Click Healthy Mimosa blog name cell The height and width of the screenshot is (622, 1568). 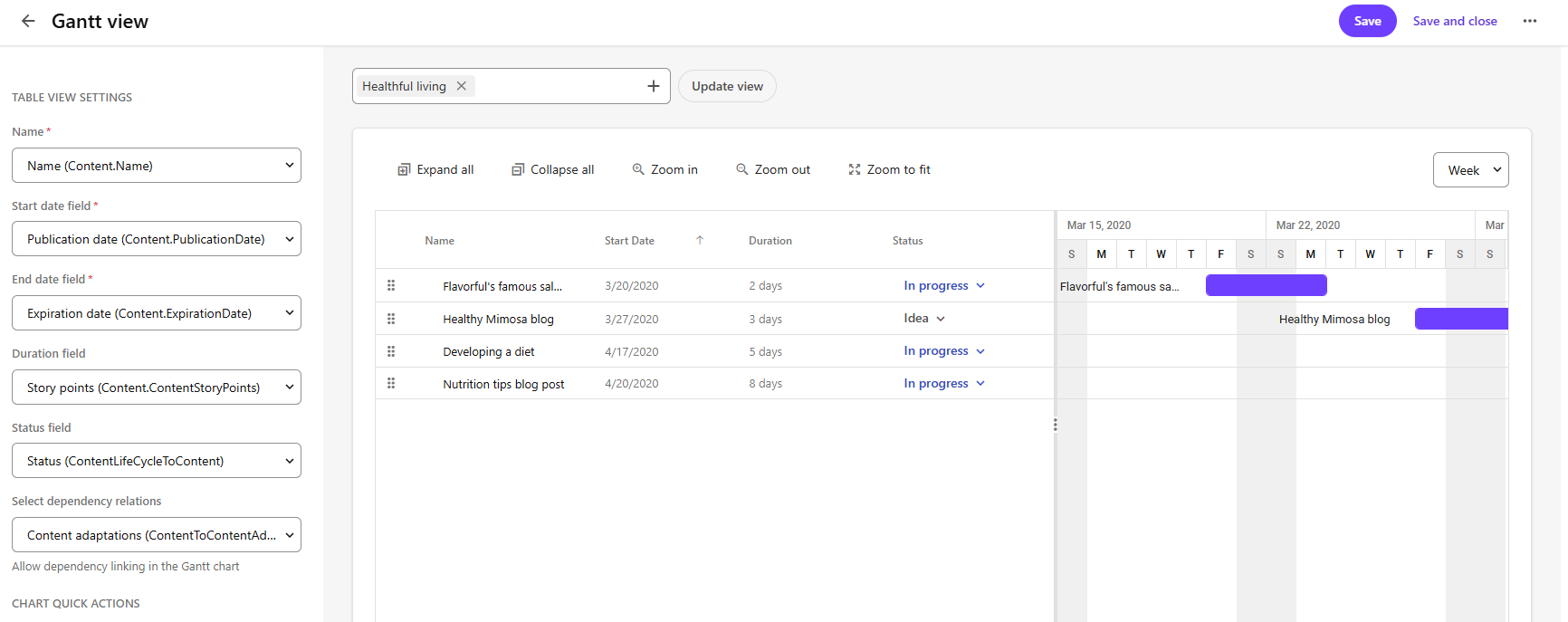[x=498, y=320]
